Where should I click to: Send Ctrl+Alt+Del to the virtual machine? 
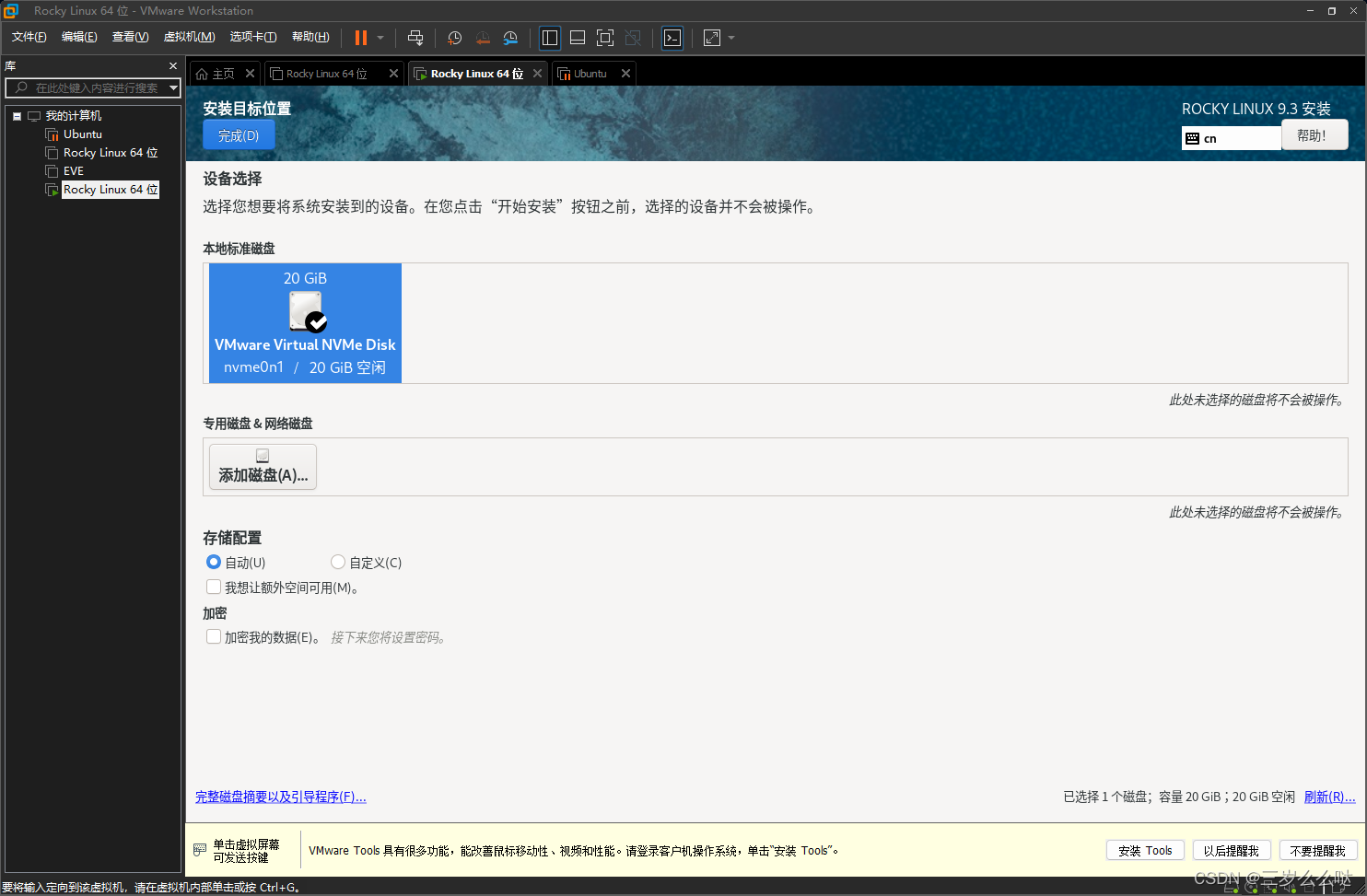415,38
